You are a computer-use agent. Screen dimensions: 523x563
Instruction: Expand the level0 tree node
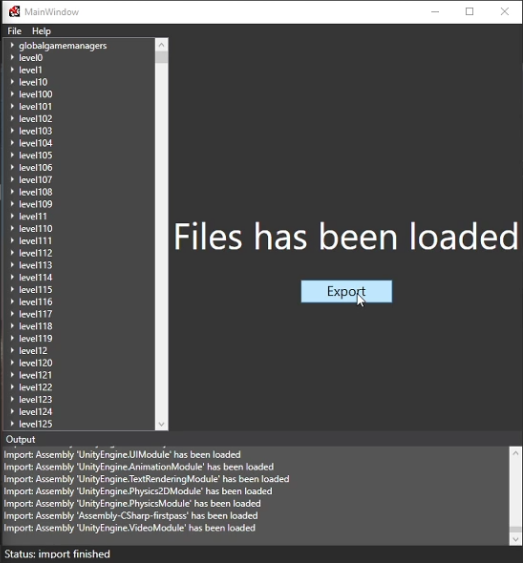(x=12, y=57)
